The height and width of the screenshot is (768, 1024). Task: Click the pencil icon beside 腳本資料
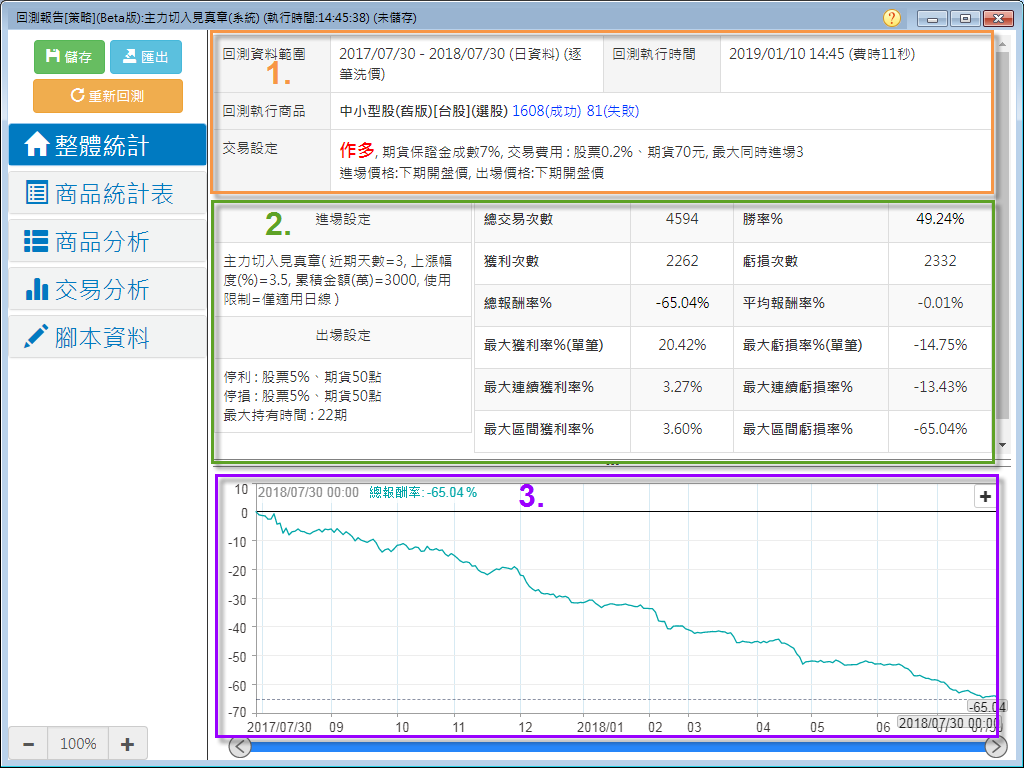tap(36, 338)
